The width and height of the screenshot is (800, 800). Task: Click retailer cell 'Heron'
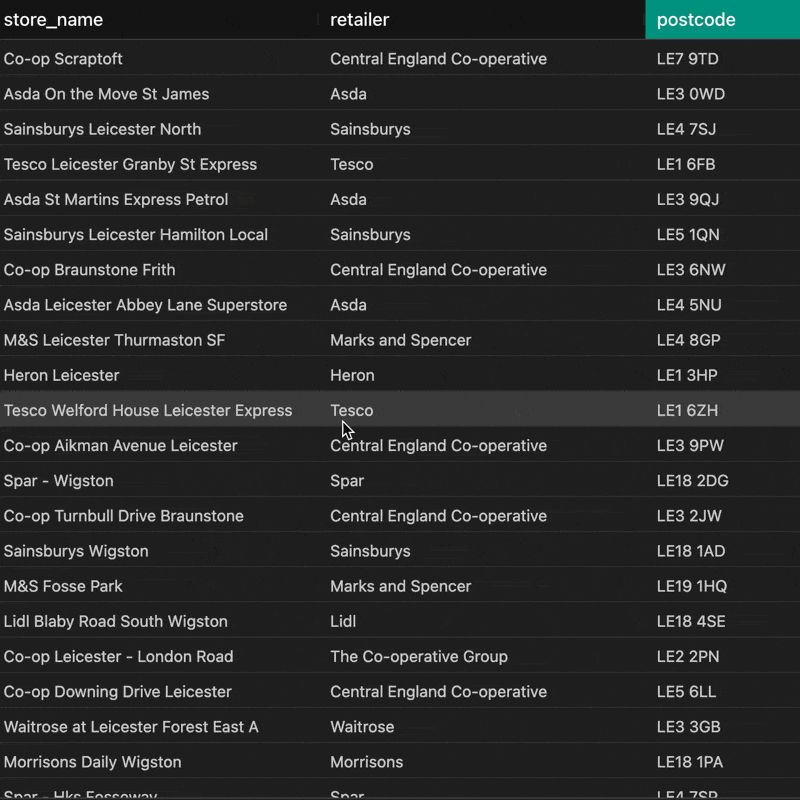352,376
